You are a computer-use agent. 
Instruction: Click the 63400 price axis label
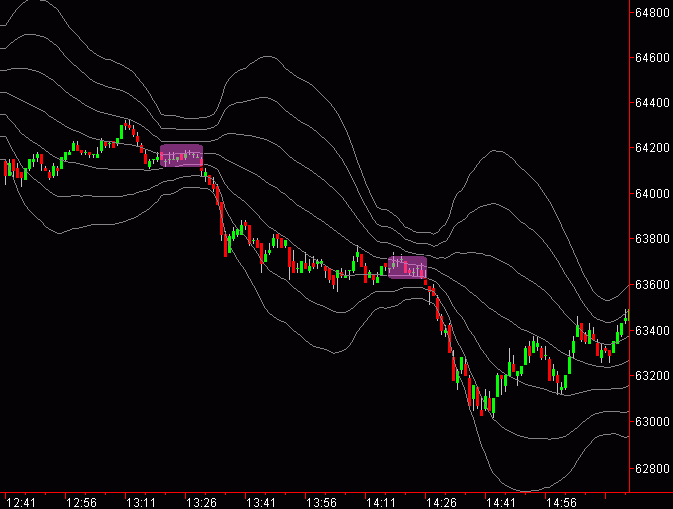pos(652,330)
